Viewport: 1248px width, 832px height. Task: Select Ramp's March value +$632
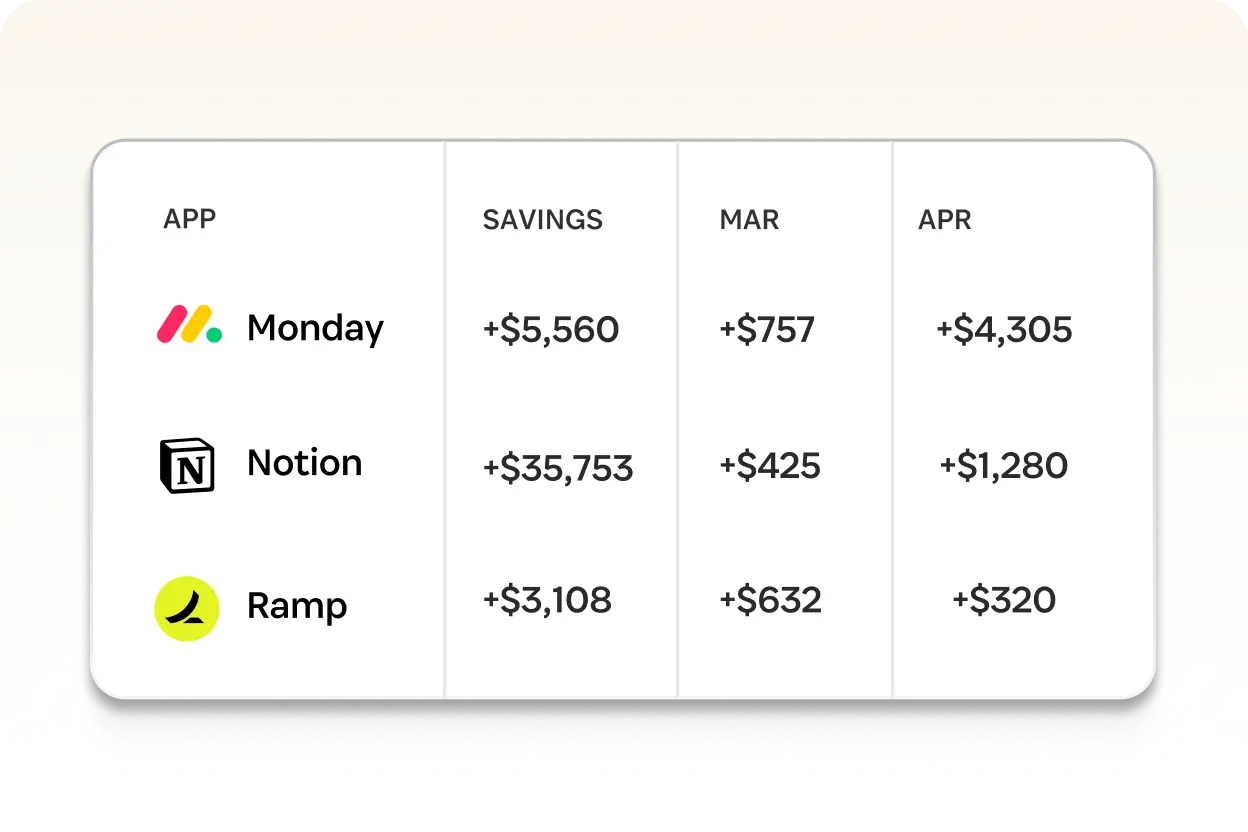[770, 600]
